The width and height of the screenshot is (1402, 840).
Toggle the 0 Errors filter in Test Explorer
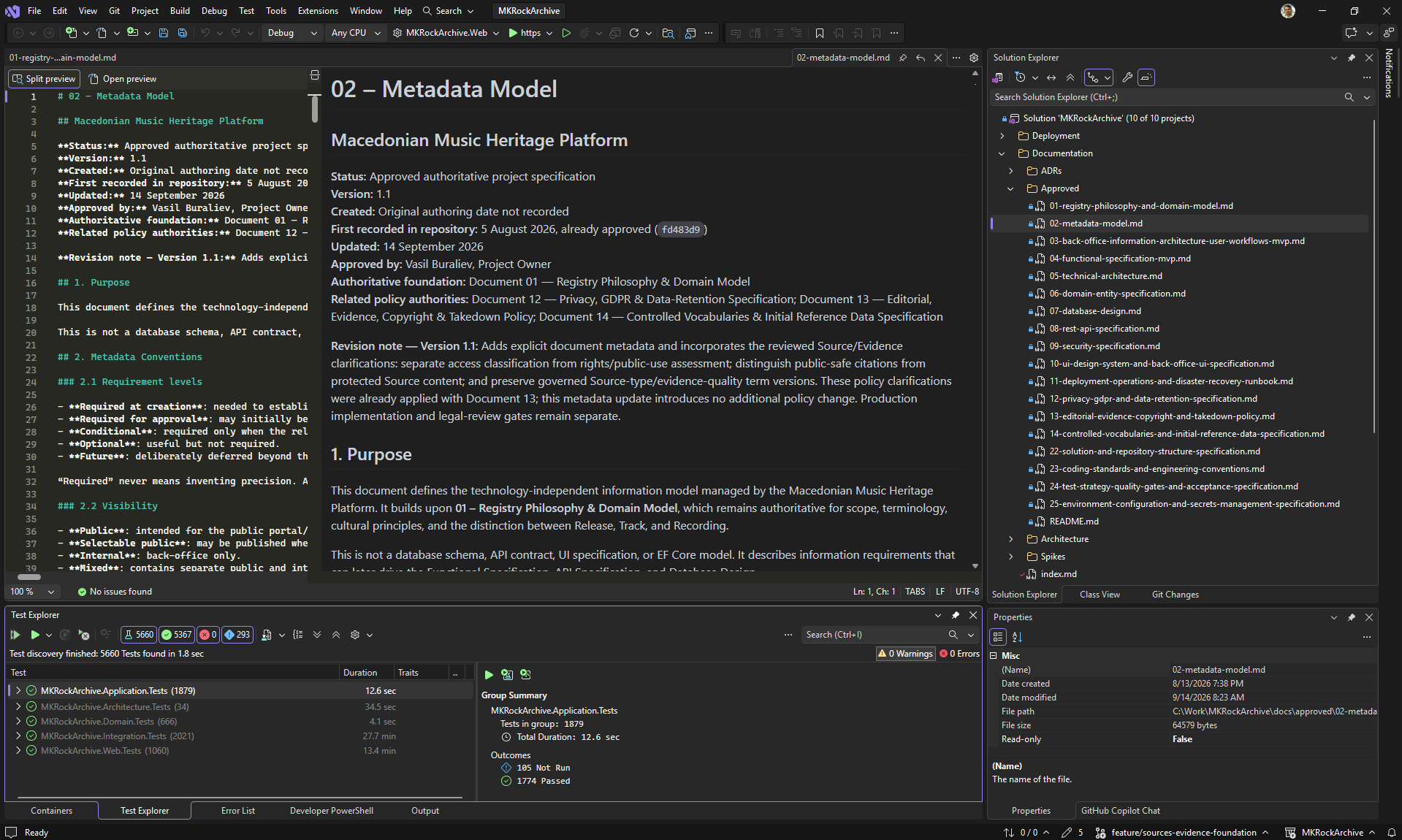(x=959, y=654)
